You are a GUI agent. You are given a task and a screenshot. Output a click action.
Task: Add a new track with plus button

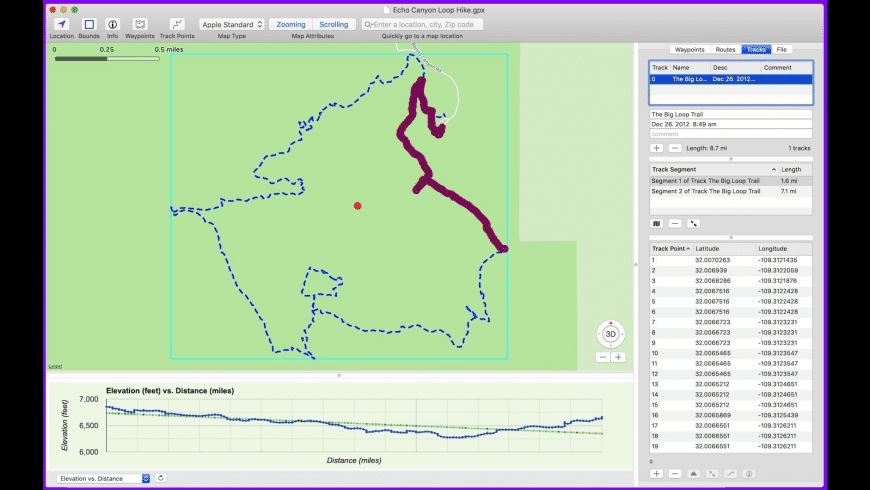[657, 148]
